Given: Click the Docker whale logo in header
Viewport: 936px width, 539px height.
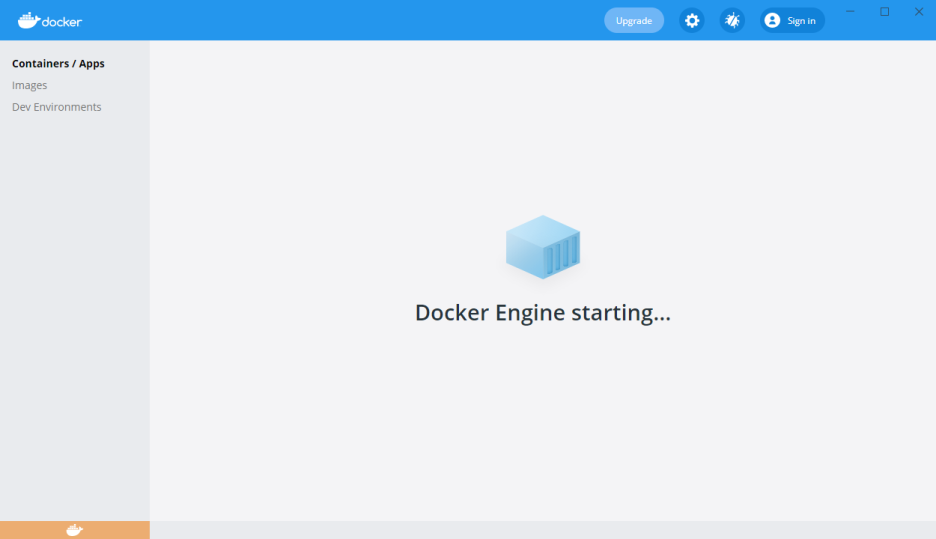Looking at the screenshot, I should (x=50, y=21).
